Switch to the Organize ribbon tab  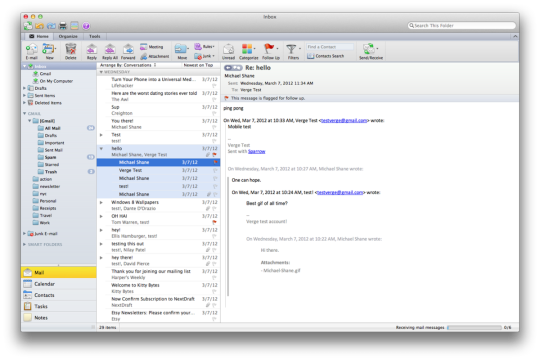(68, 36)
